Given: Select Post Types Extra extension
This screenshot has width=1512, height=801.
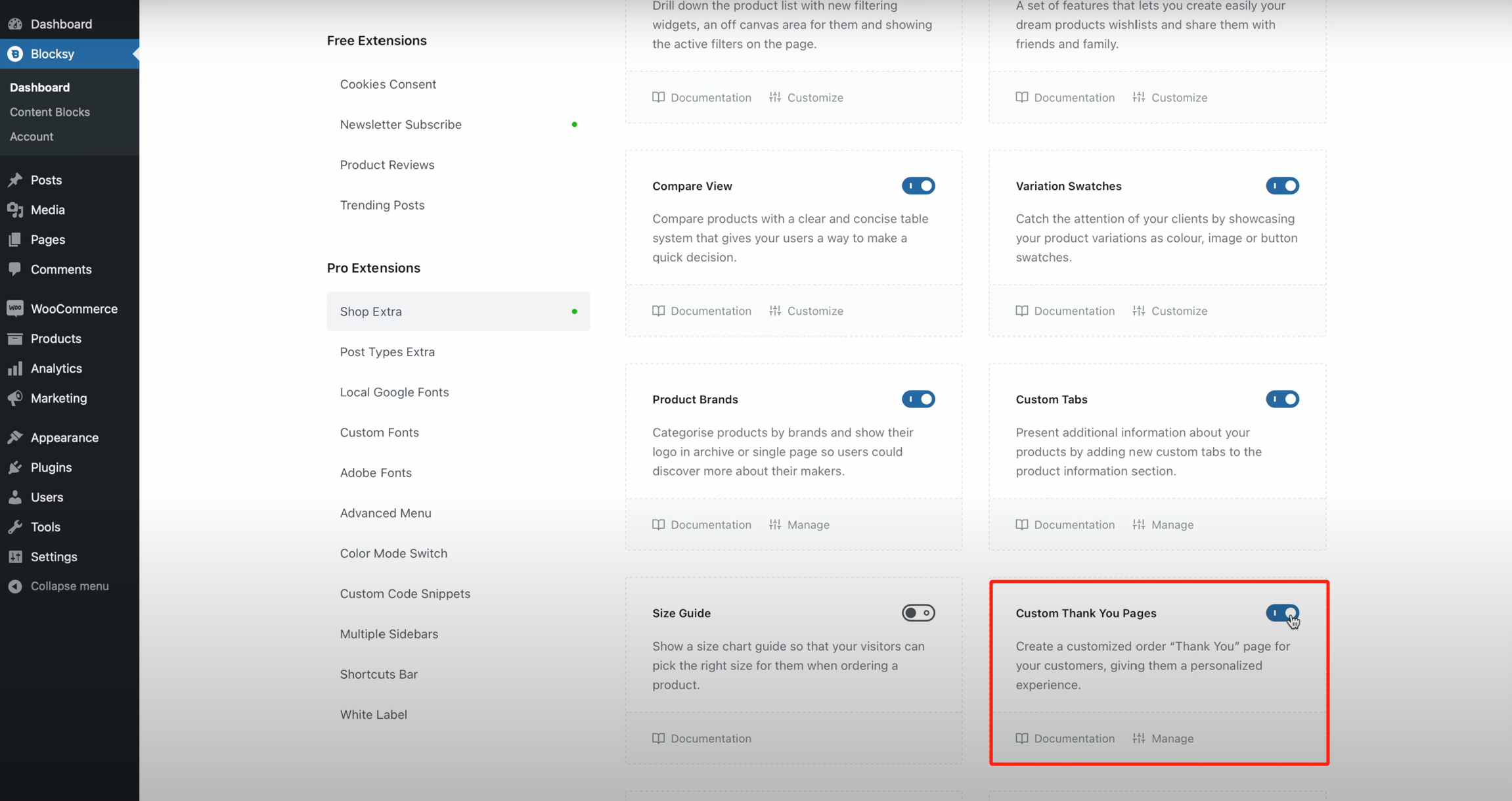Looking at the screenshot, I should 387,352.
